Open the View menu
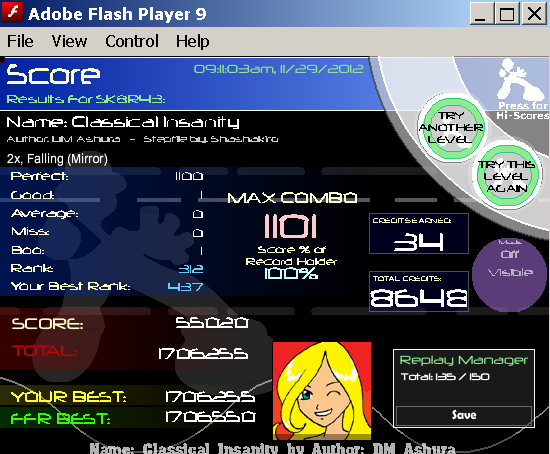The height and width of the screenshot is (454, 550). 69,41
